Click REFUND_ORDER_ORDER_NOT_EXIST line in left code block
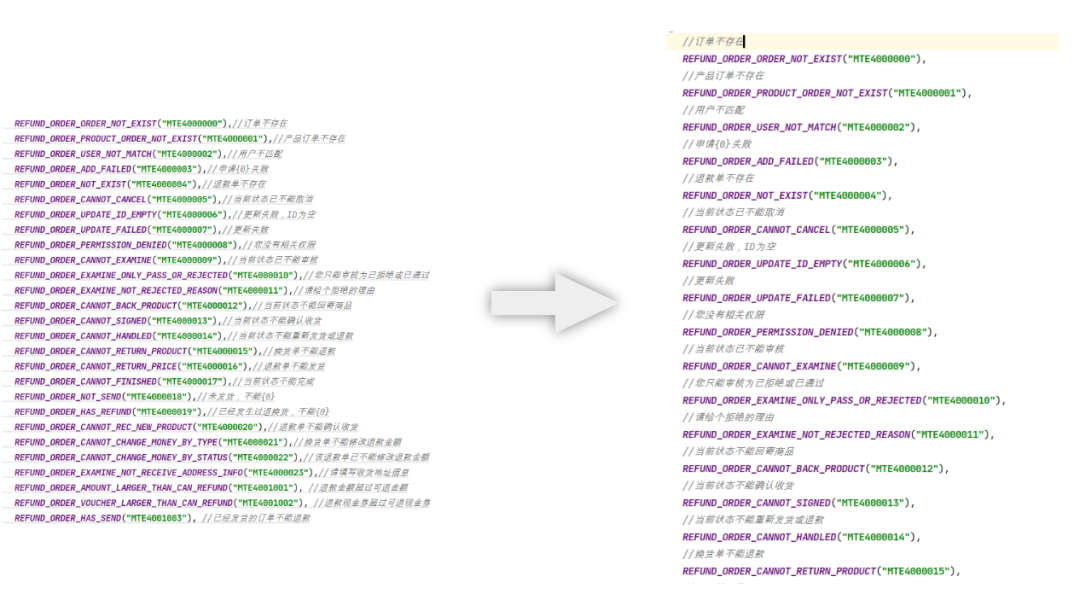Image resolution: width=1080 pixels, height=594 pixels. 151,123
